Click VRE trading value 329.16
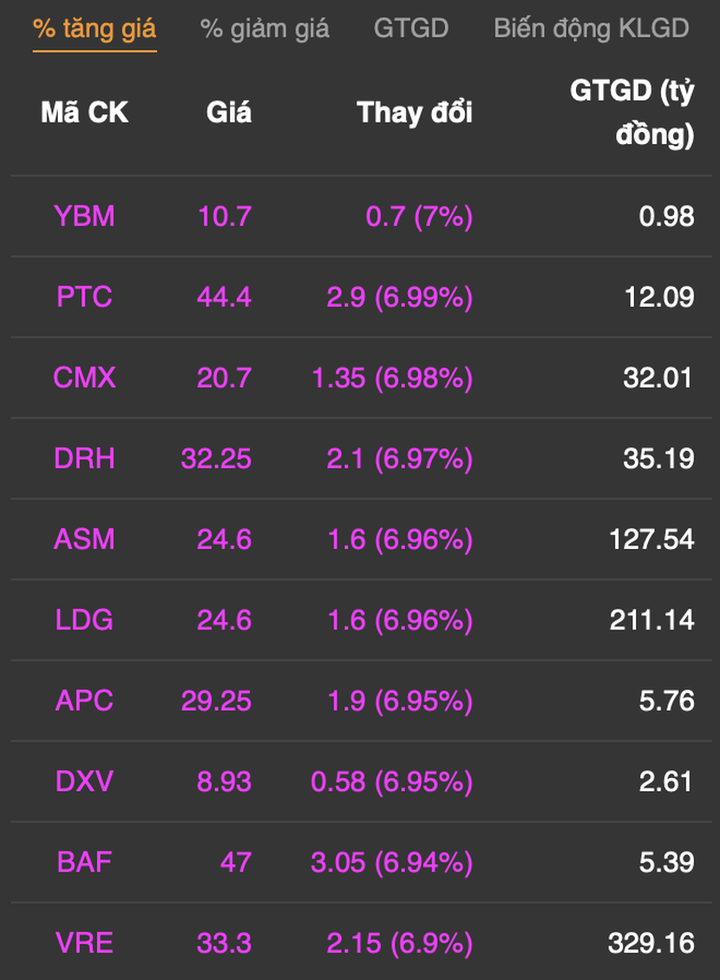The height and width of the screenshot is (980, 720). (650, 943)
